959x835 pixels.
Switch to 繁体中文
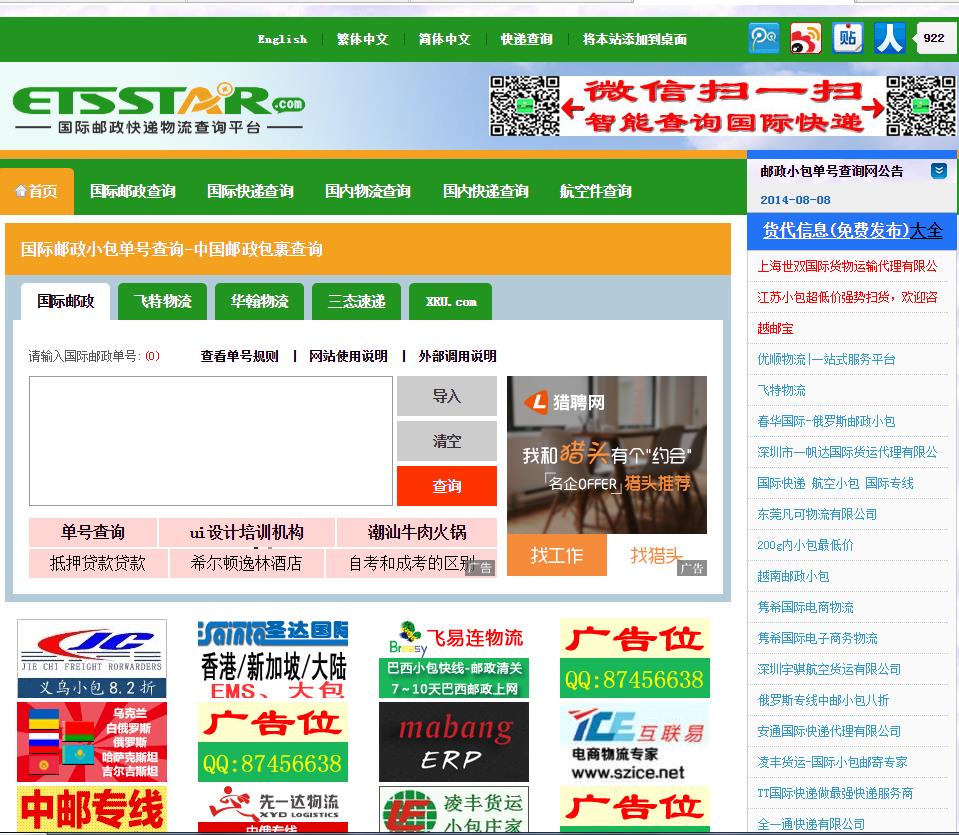click(363, 39)
